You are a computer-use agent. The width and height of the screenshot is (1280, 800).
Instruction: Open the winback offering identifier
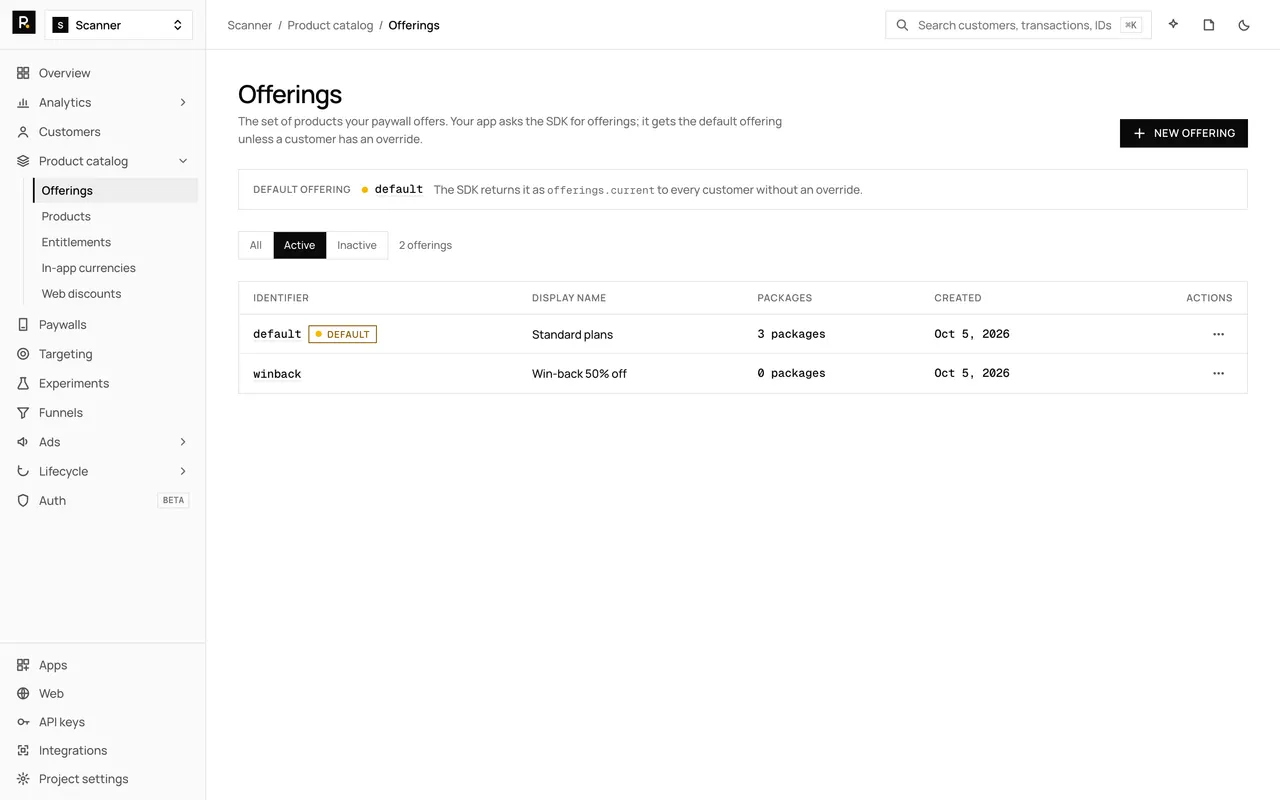pos(277,374)
